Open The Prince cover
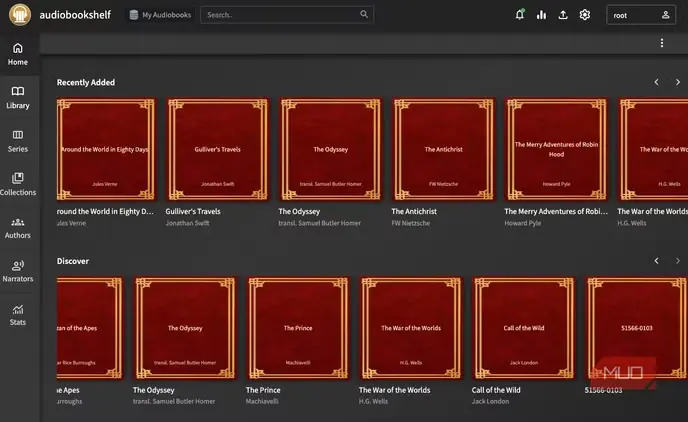This screenshot has height=422, width=688. (x=298, y=328)
